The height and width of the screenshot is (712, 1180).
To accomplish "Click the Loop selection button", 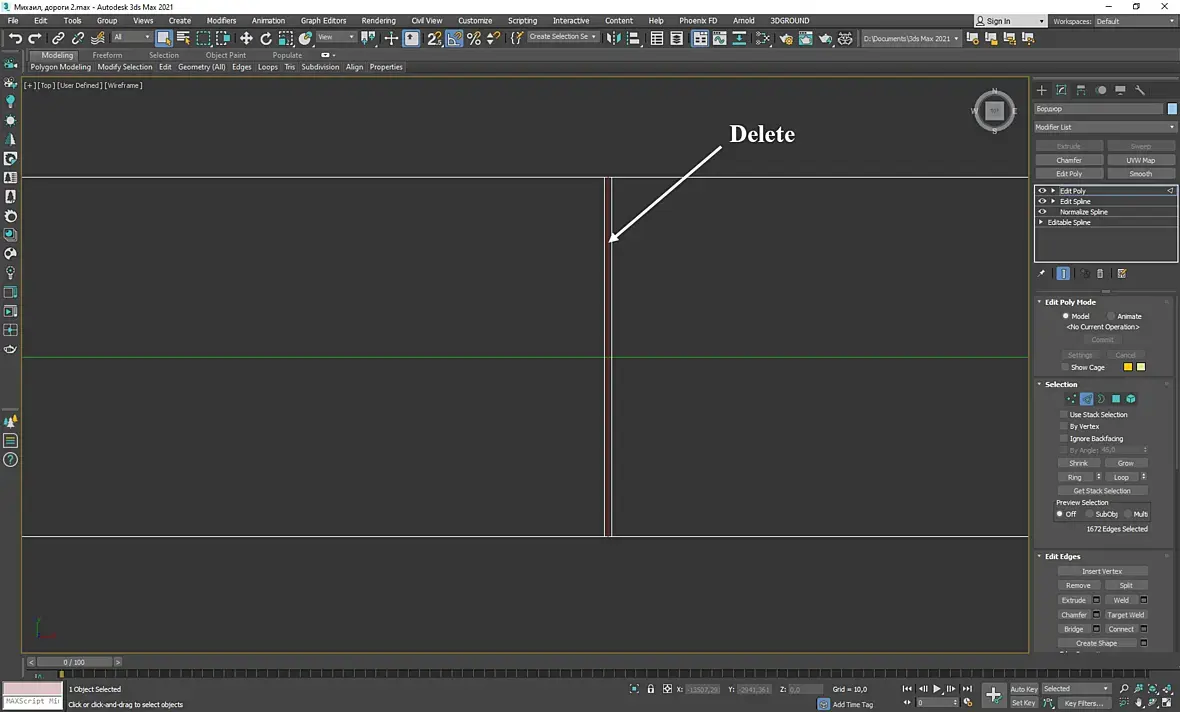I will [1121, 477].
